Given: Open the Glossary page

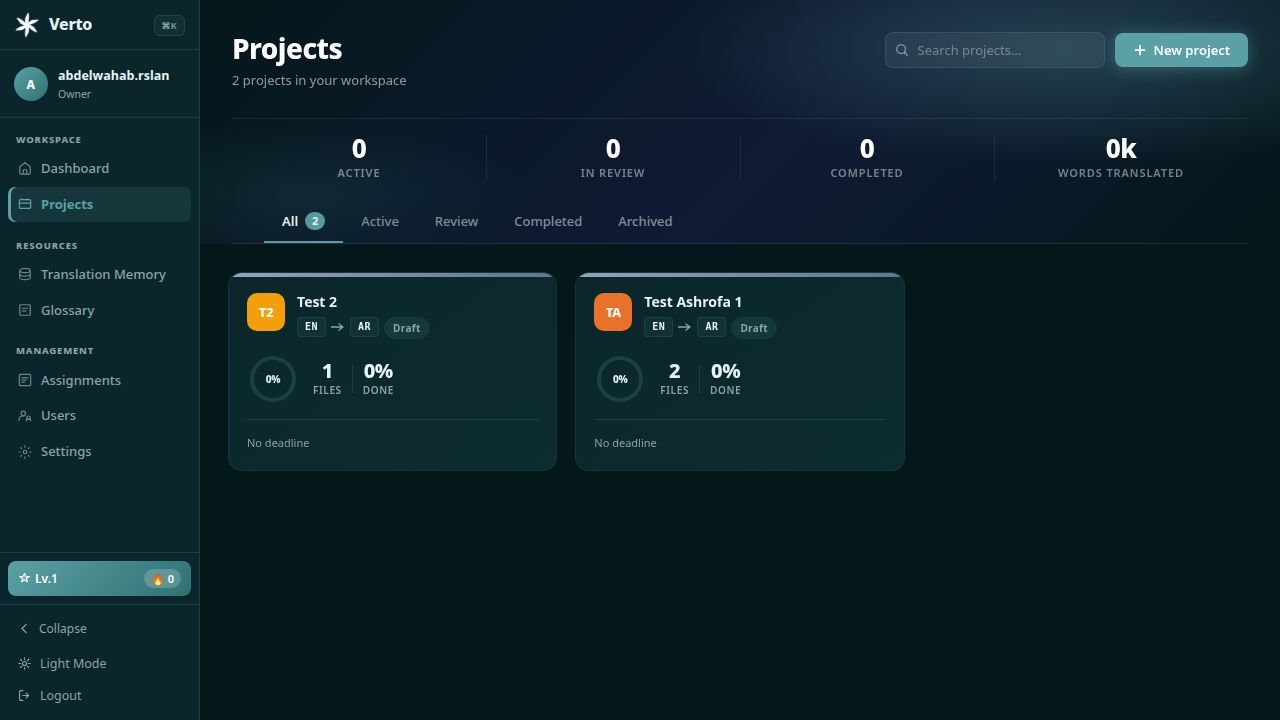Looking at the screenshot, I should [x=100, y=310].
